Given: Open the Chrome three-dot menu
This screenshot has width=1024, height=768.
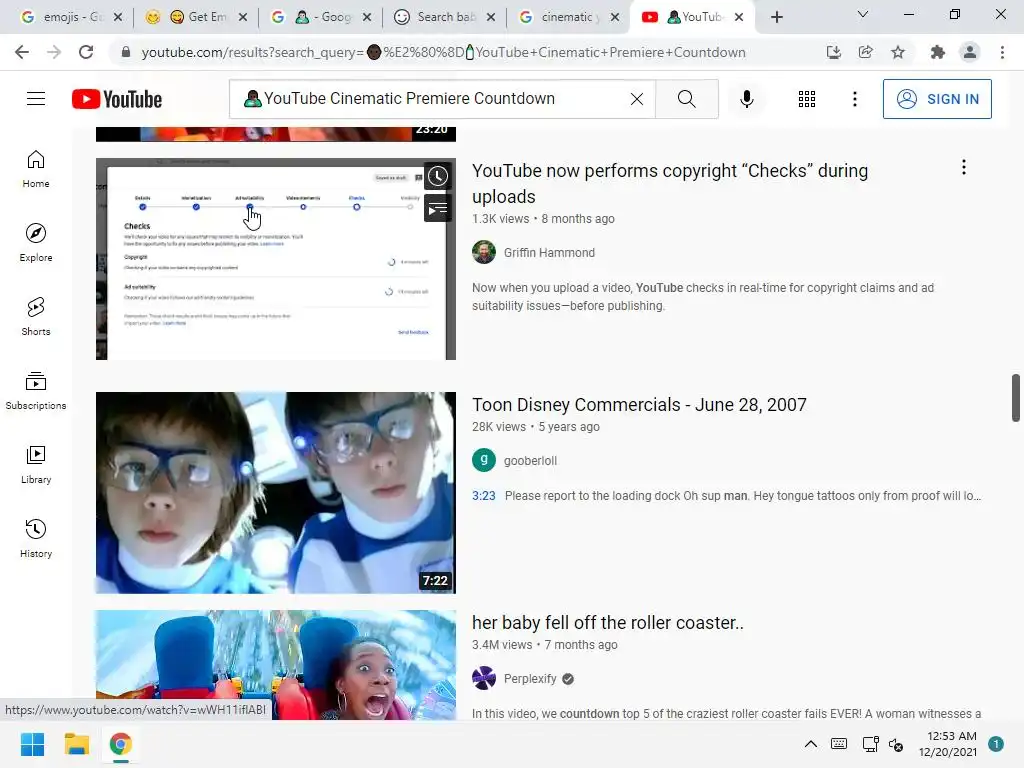Looking at the screenshot, I should point(1002,52).
